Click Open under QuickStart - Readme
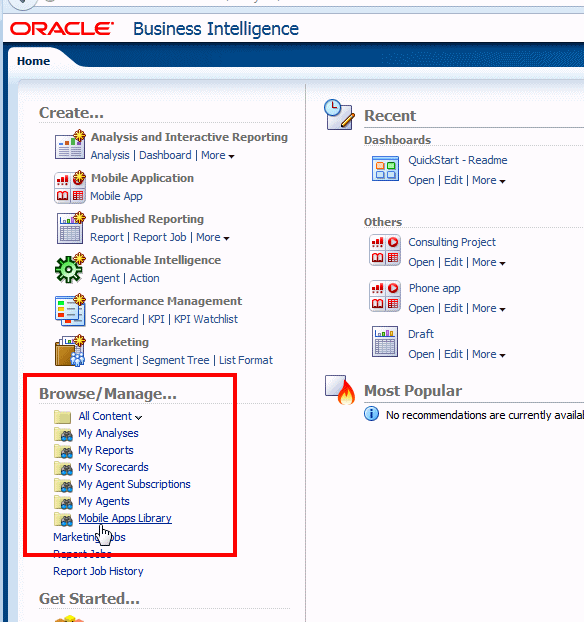This screenshot has width=584, height=622. tap(421, 180)
